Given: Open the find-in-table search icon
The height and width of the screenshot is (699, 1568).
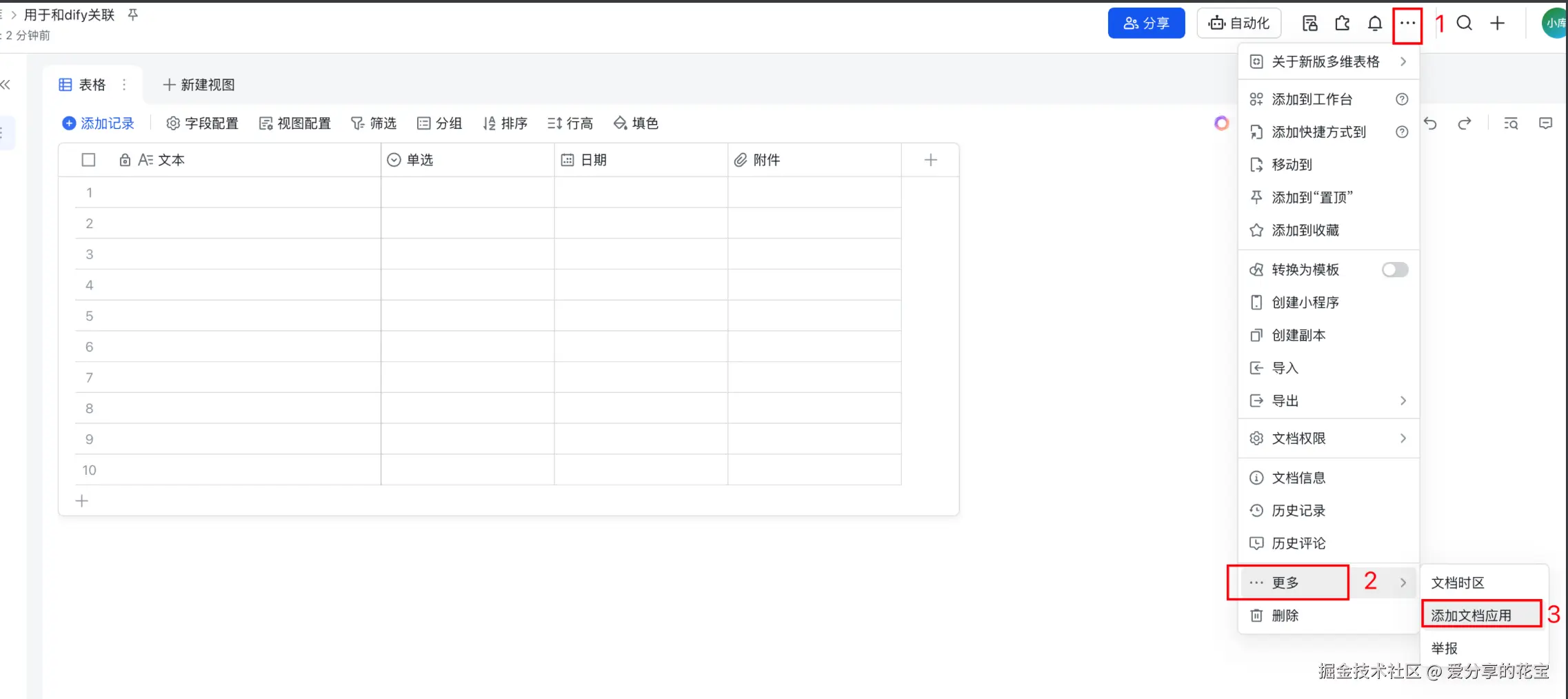Looking at the screenshot, I should (1511, 123).
